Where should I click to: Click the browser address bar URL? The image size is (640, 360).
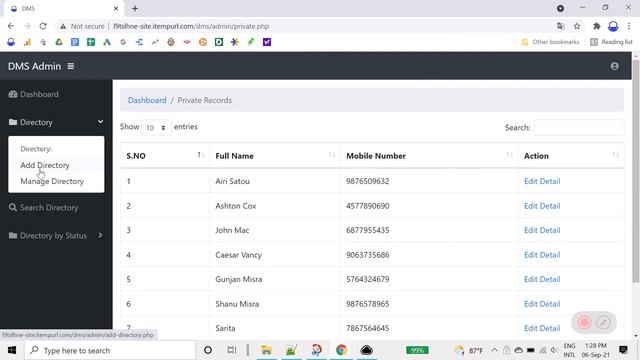coord(191,26)
